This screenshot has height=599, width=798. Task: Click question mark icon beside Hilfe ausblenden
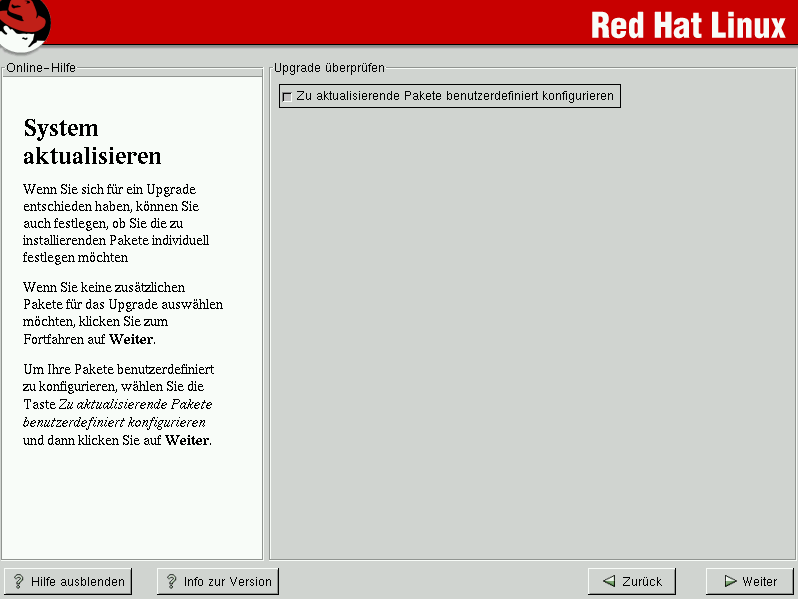coord(18,581)
